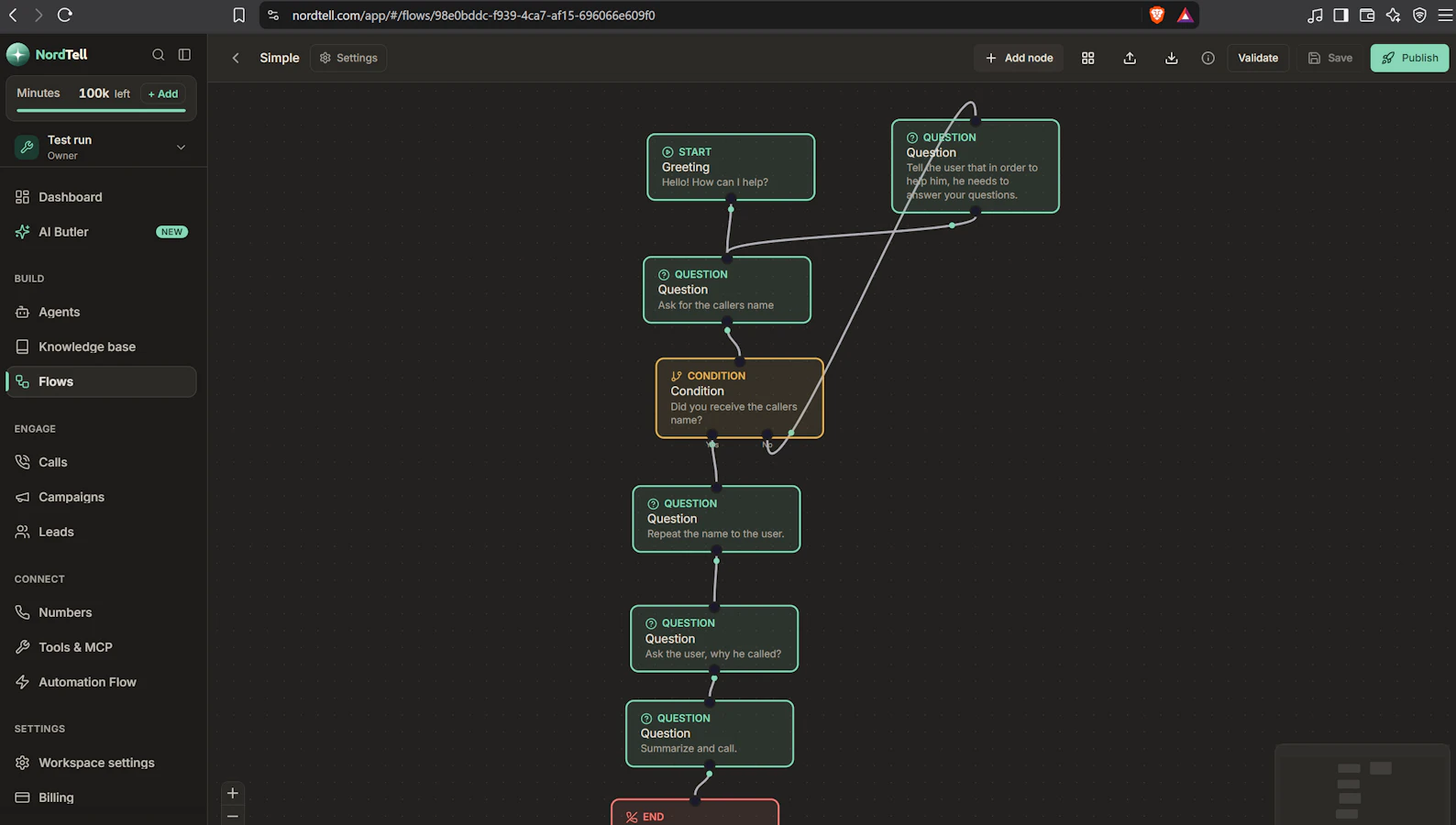Click the music note media icon
Image resolution: width=1456 pixels, height=825 pixels.
[x=1315, y=15]
